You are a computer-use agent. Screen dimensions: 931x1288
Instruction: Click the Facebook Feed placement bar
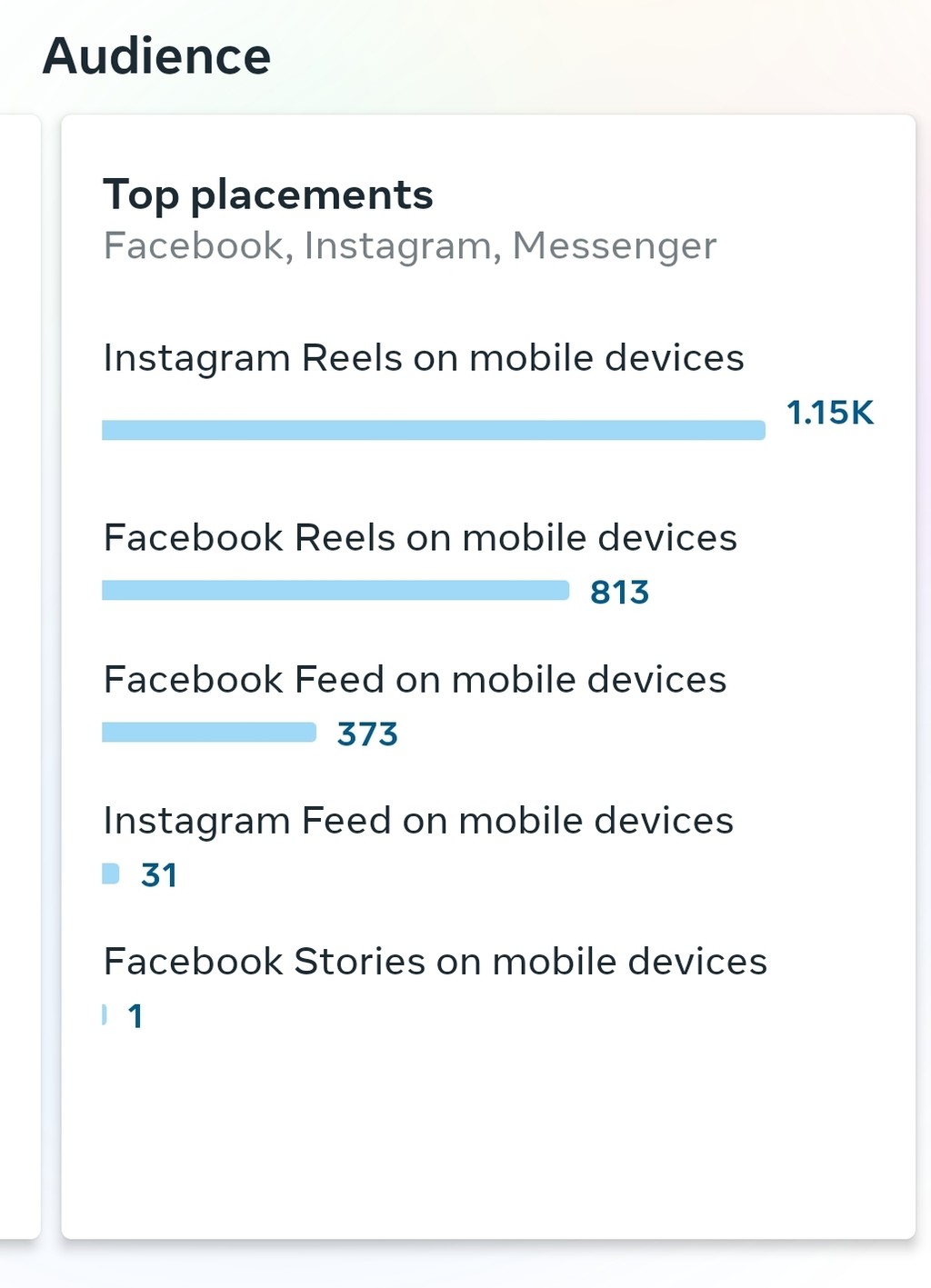[x=208, y=733]
